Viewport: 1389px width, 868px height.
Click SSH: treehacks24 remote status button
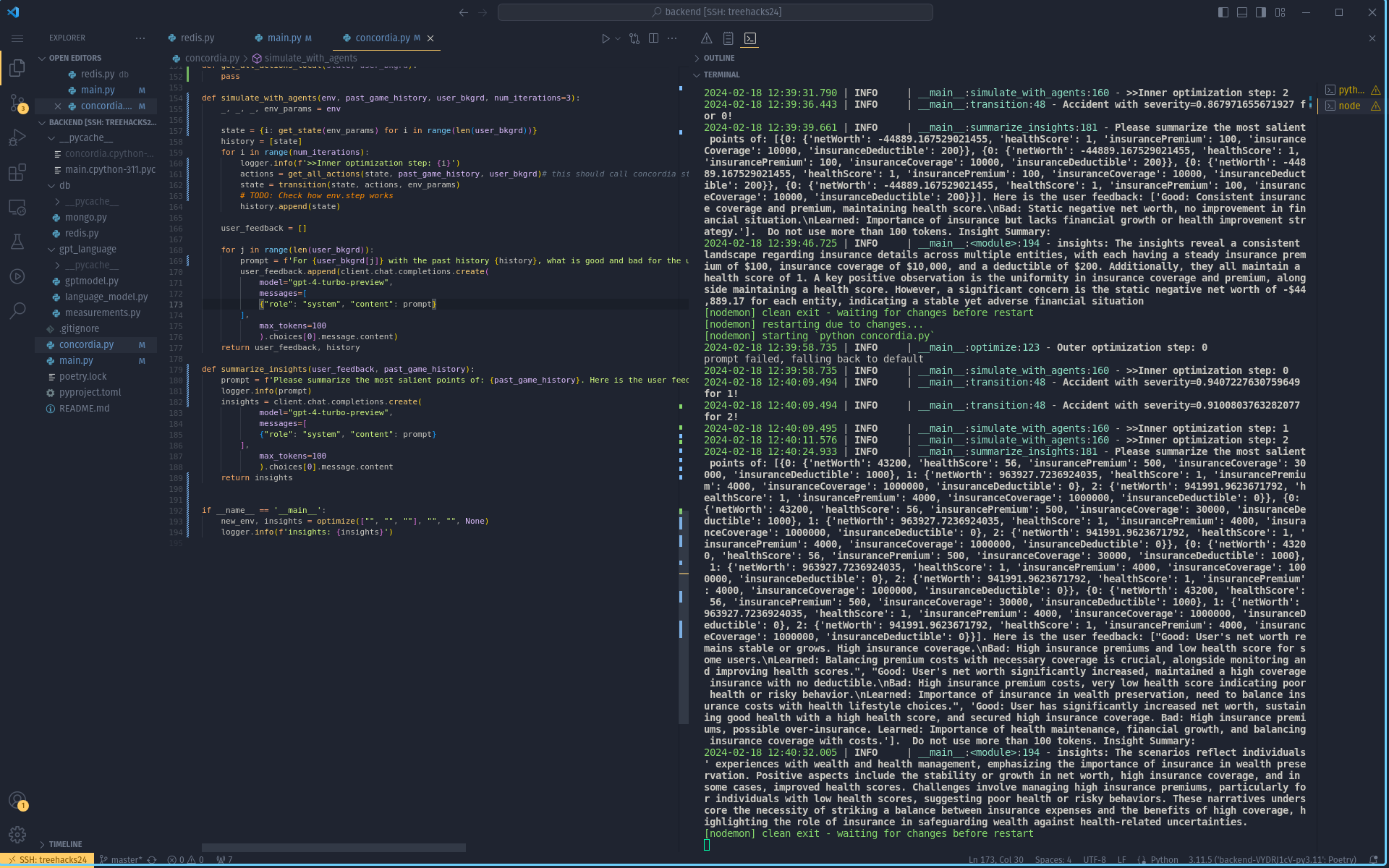coord(48,859)
